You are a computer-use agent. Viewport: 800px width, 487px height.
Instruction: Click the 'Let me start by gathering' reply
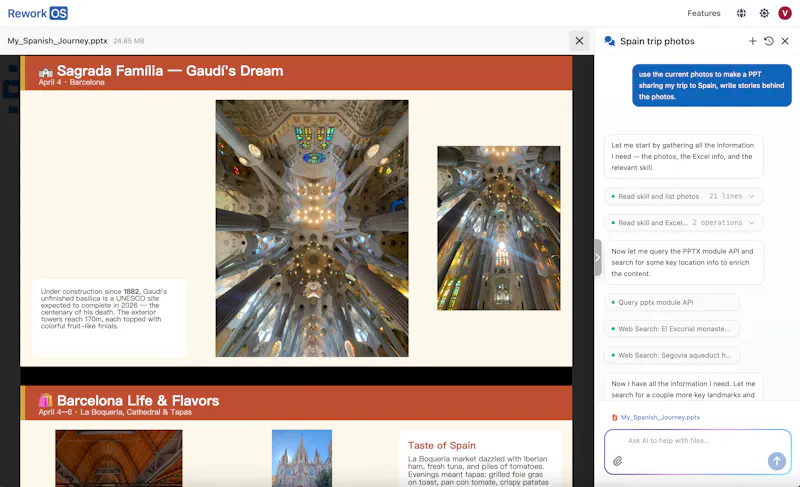[684, 157]
